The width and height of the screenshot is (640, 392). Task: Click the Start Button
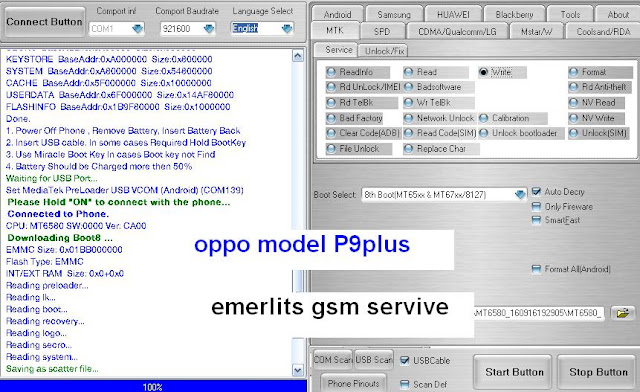click(514, 372)
